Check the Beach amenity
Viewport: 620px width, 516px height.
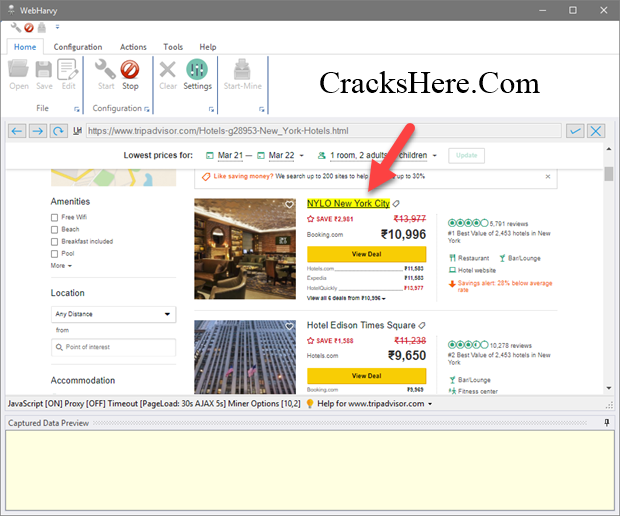(x=55, y=230)
